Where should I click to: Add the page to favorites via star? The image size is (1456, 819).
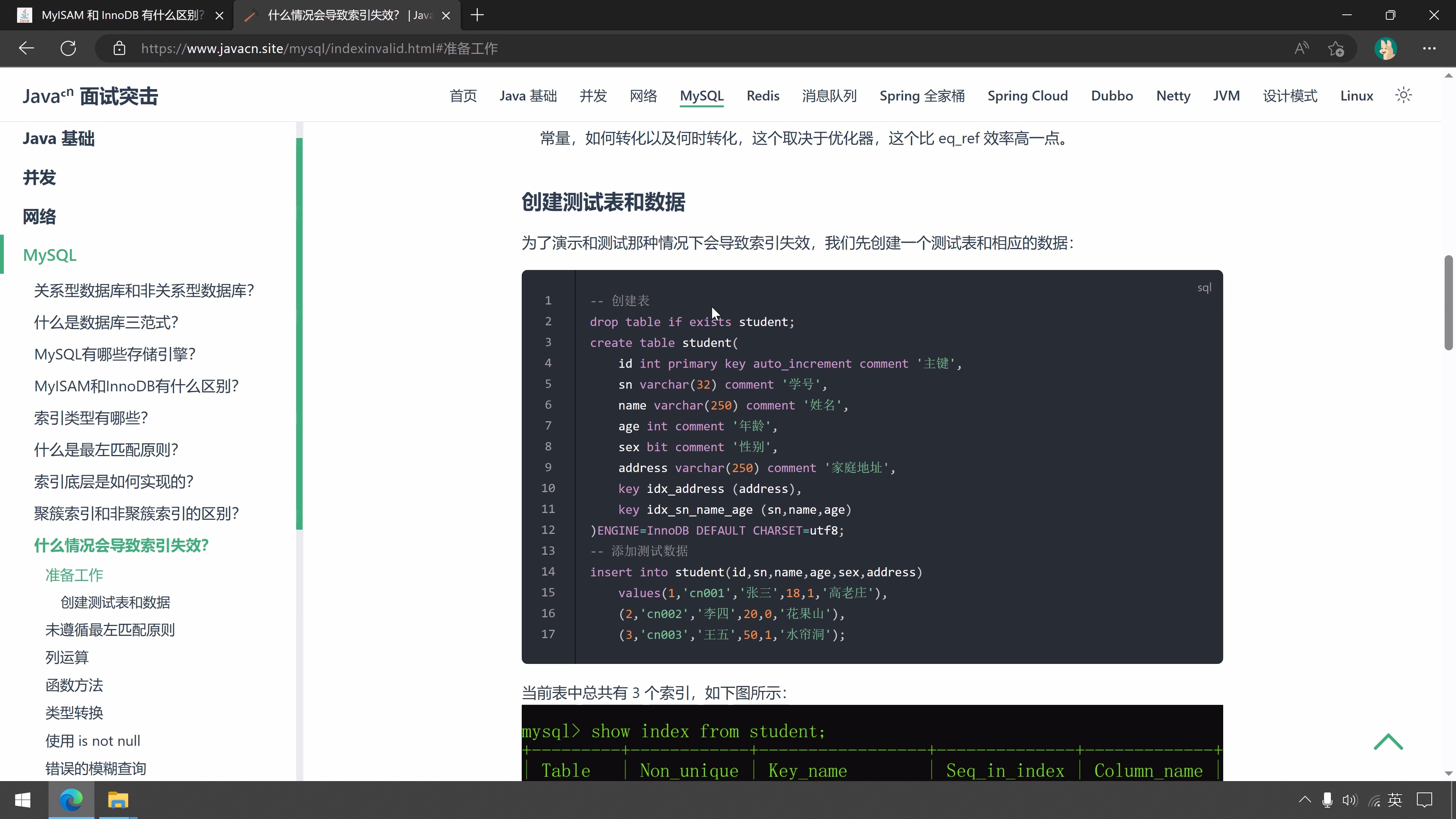point(1335,48)
